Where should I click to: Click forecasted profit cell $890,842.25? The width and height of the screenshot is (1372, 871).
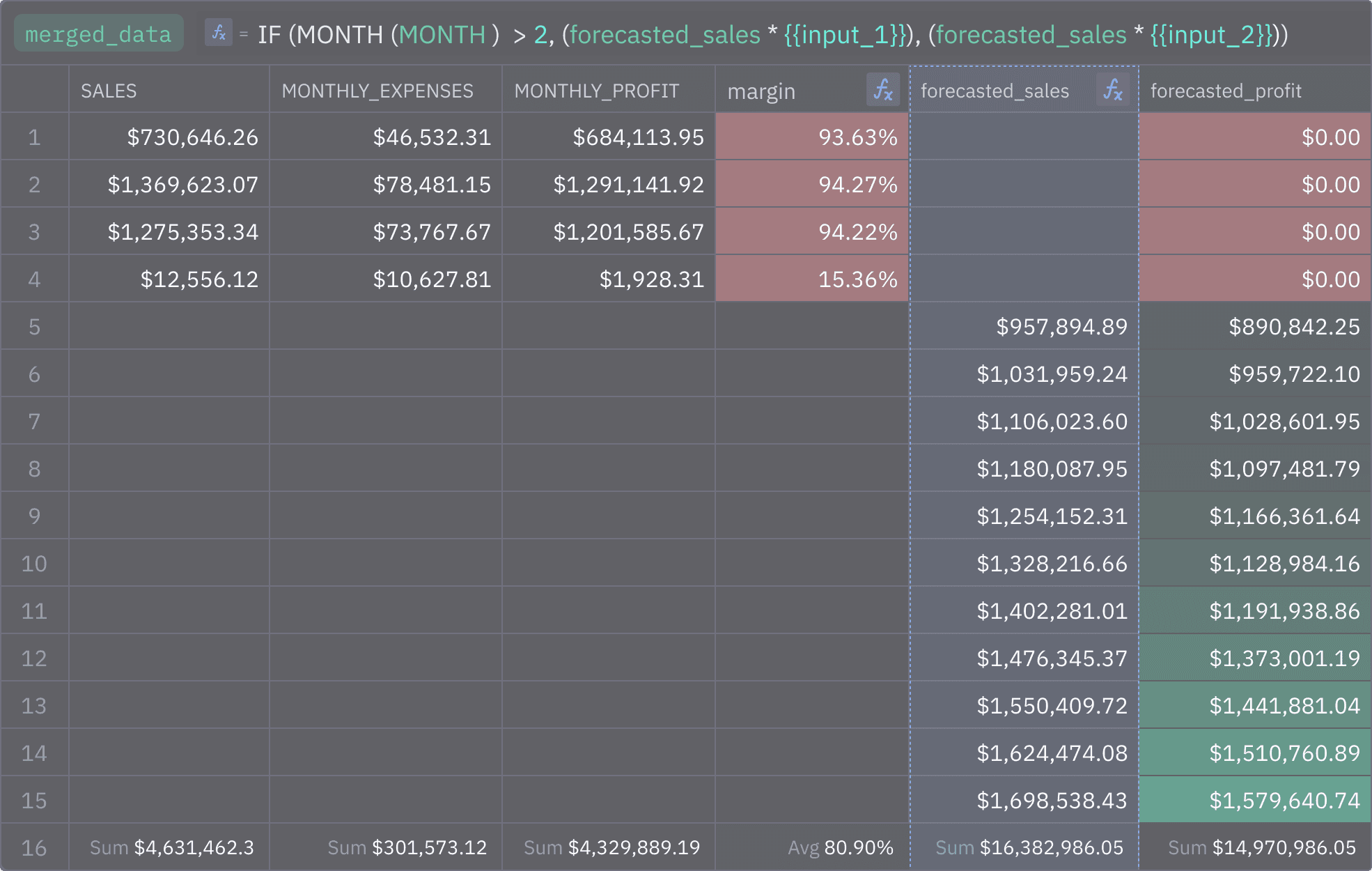click(x=1255, y=327)
